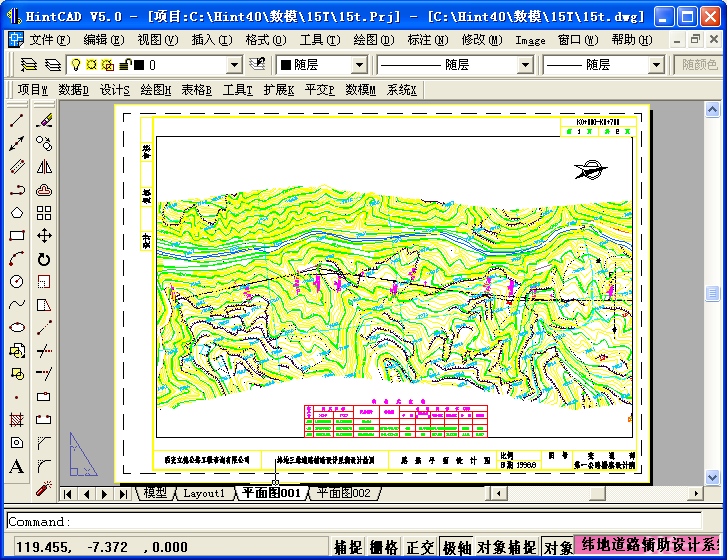Click the Circle draw tool

coord(17,282)
